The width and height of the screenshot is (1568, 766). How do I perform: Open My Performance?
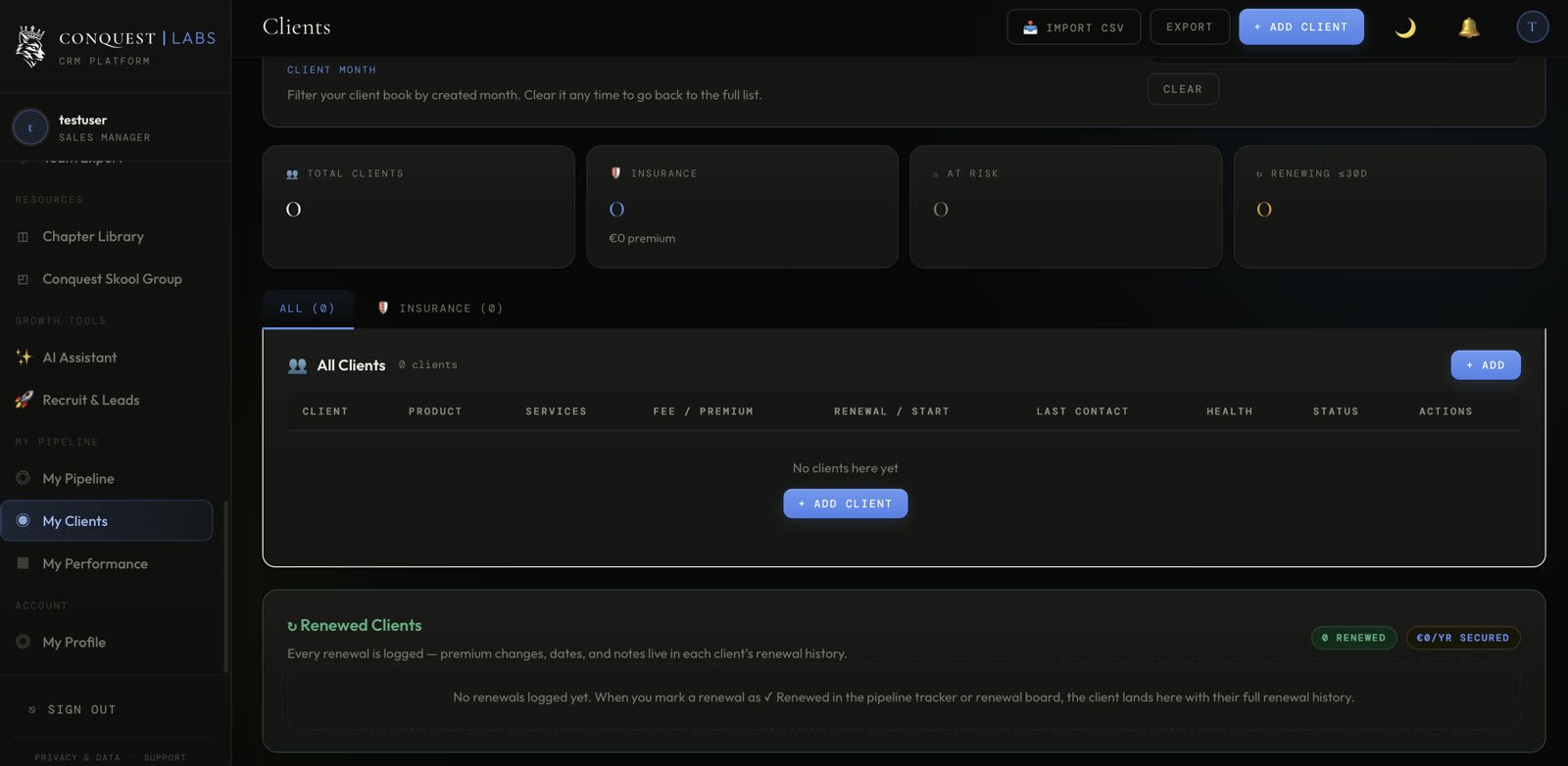[x=95, y=563]
